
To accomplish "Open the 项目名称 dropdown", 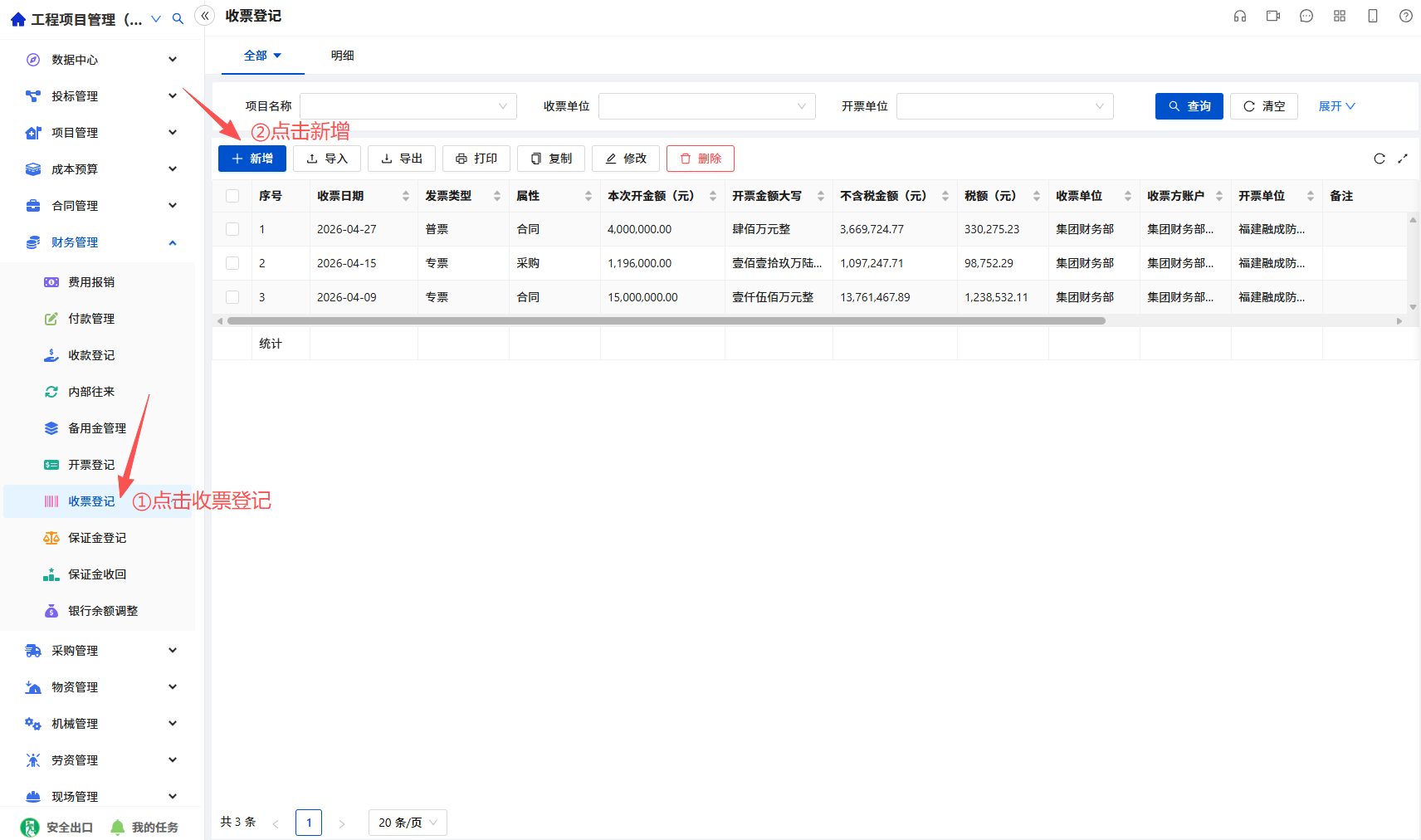I will pyautogui.click(x=408, y=106).
